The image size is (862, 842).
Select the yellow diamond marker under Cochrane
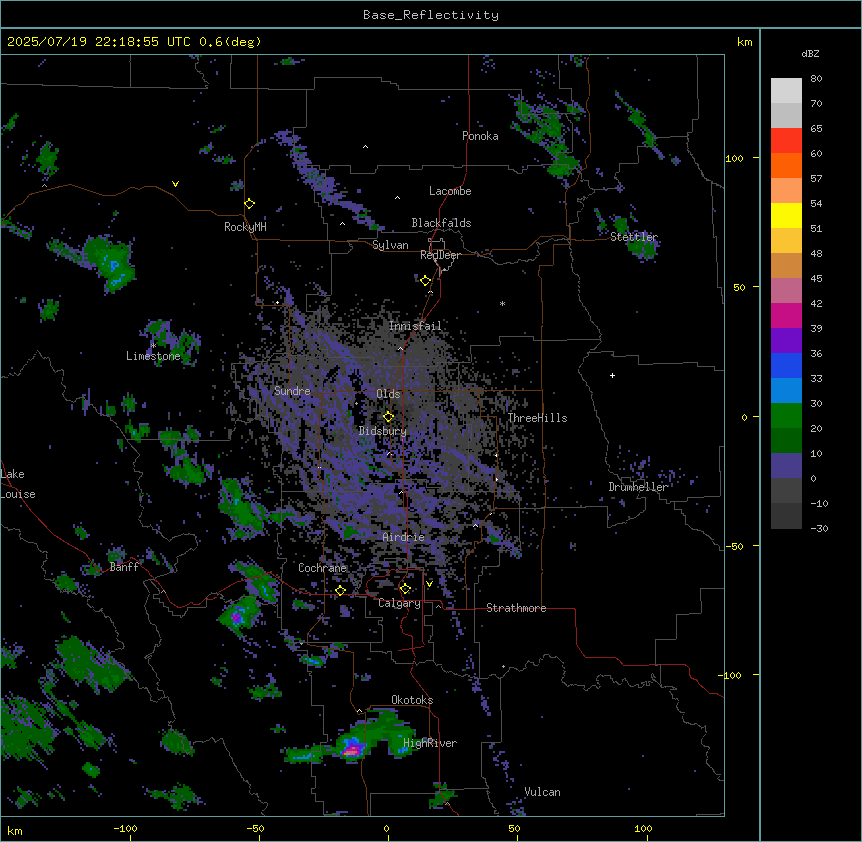click(340, 591)
